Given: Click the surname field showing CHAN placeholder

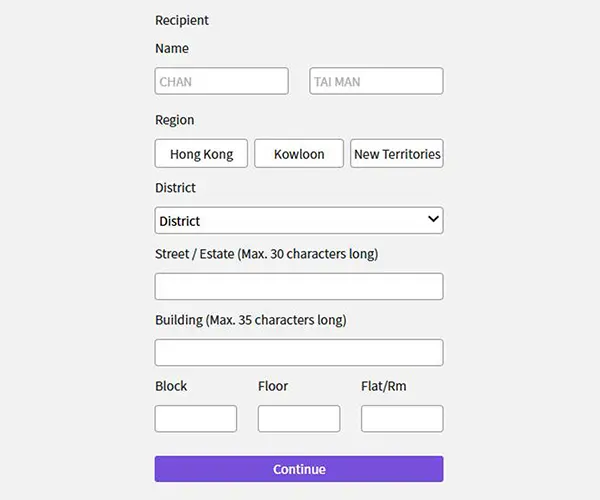Looking at the screenshot, I should [x=221, y=81].
